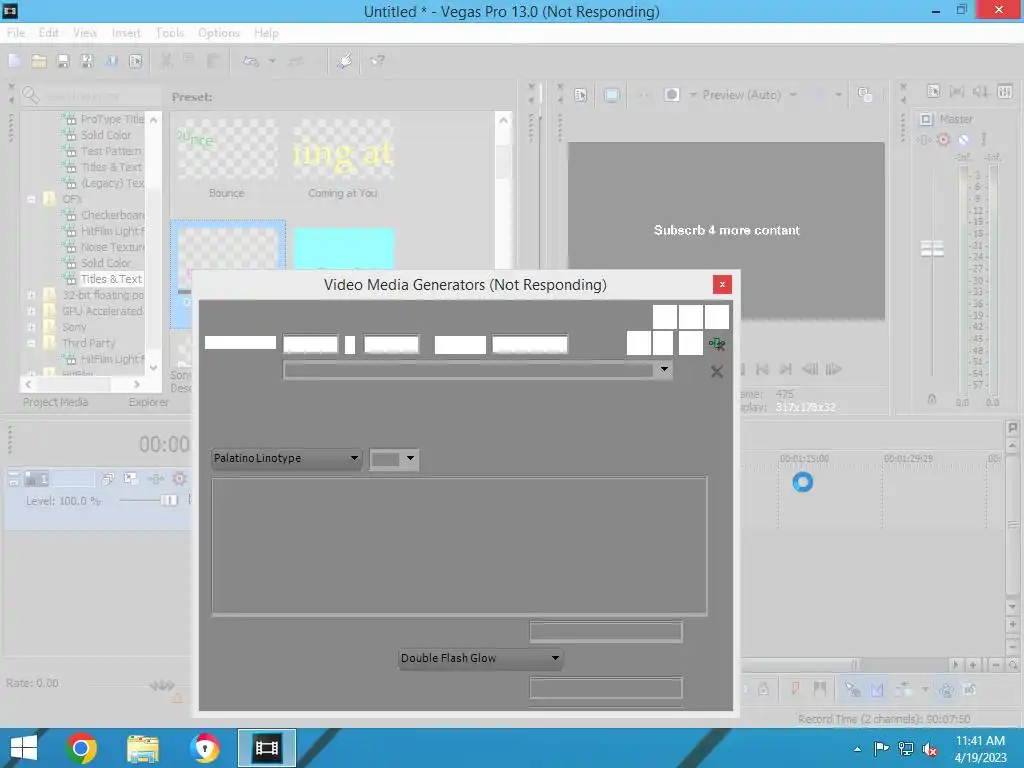Switch to the Explorer tab

(148, 402)
